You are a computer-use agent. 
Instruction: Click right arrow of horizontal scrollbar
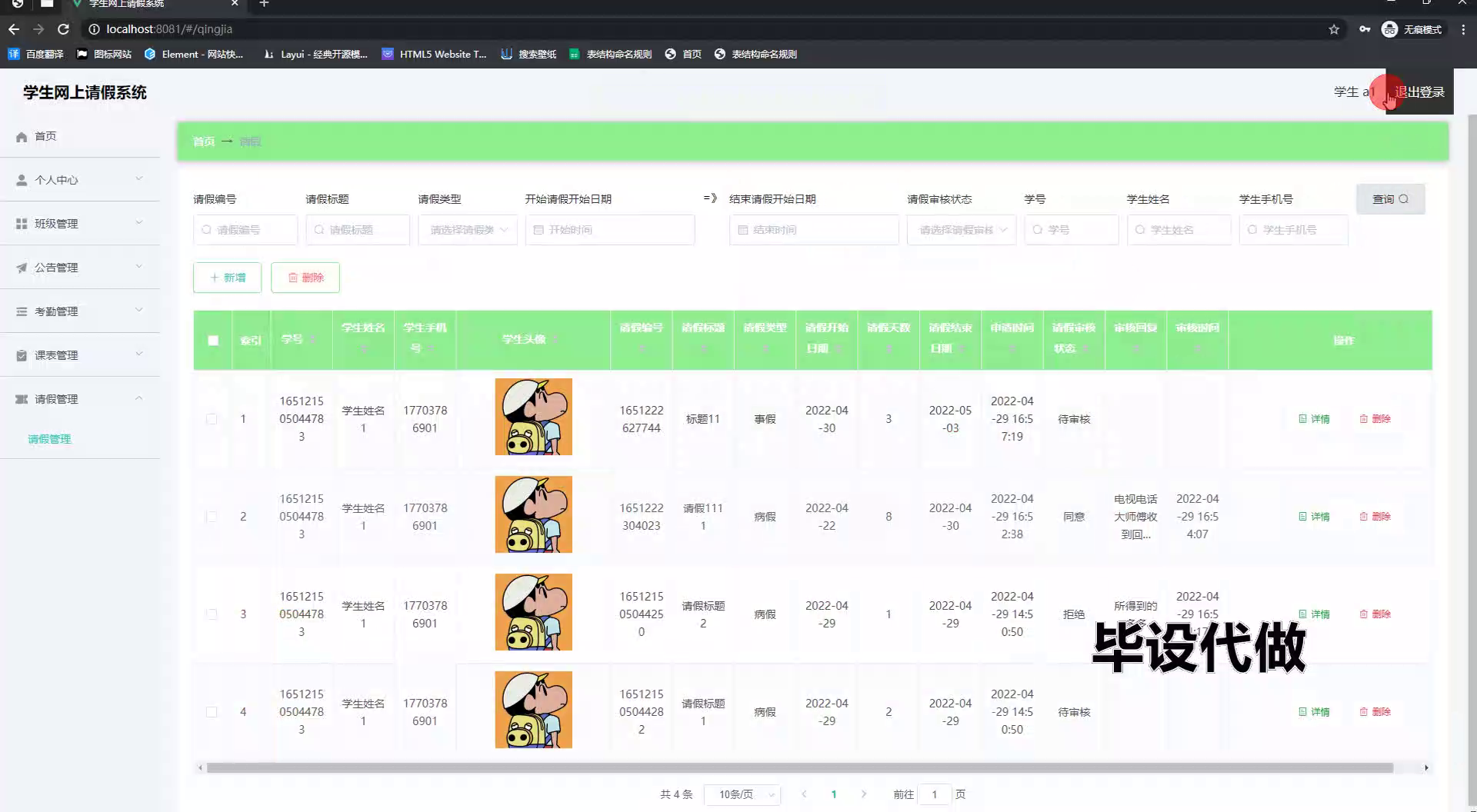(x=1426, y=768)
